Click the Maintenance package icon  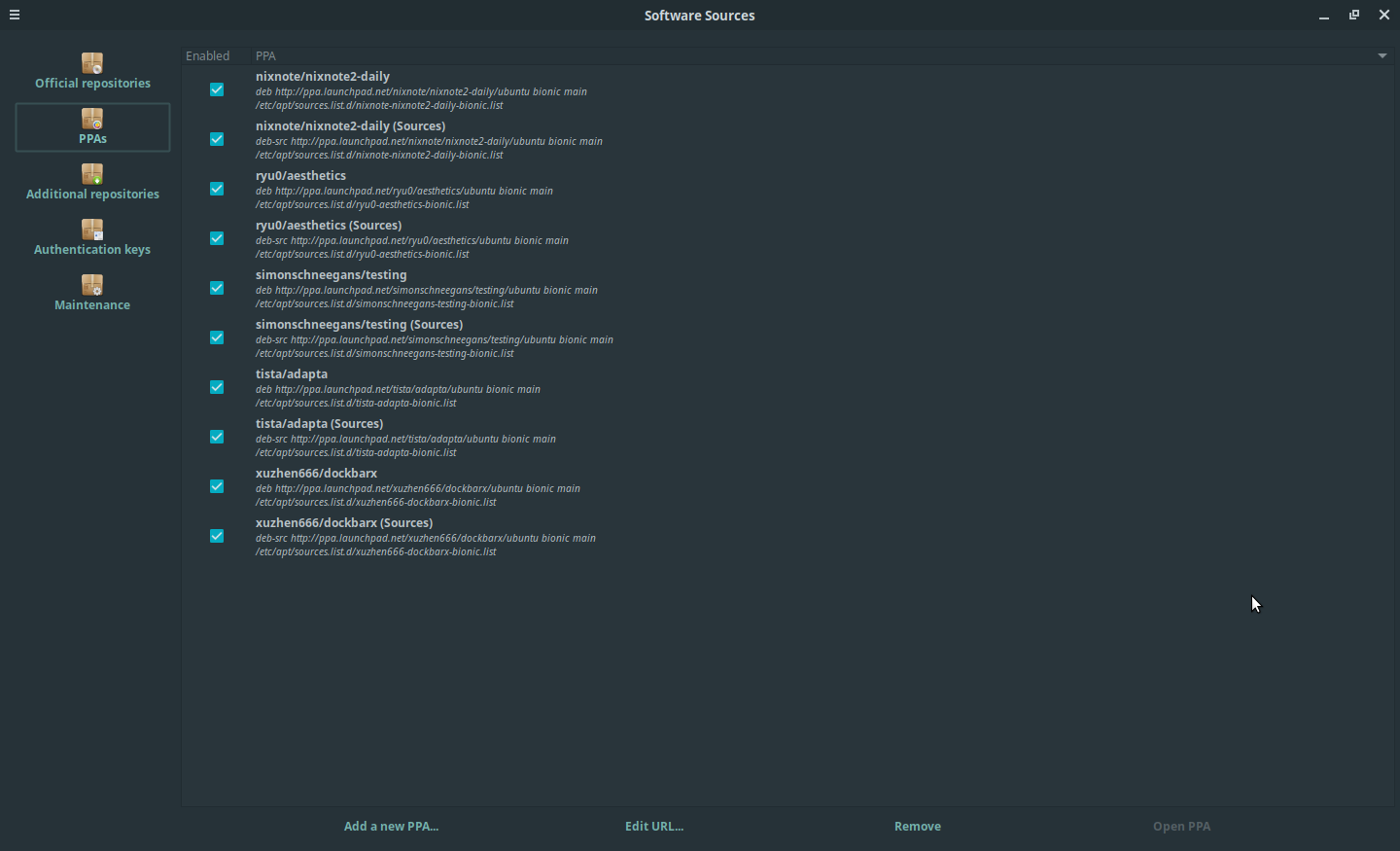point(92,285)
